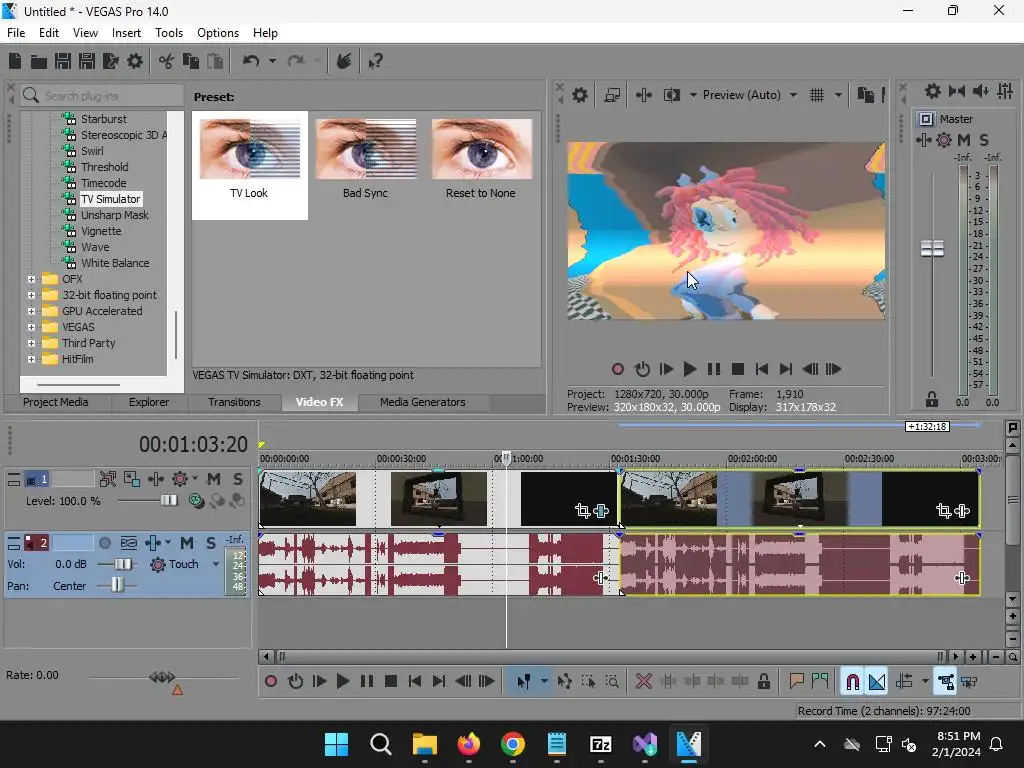Copy preview snapshot to clipboard
The height and width of the screenshot is (768, 1024).
tap(865, 95)
